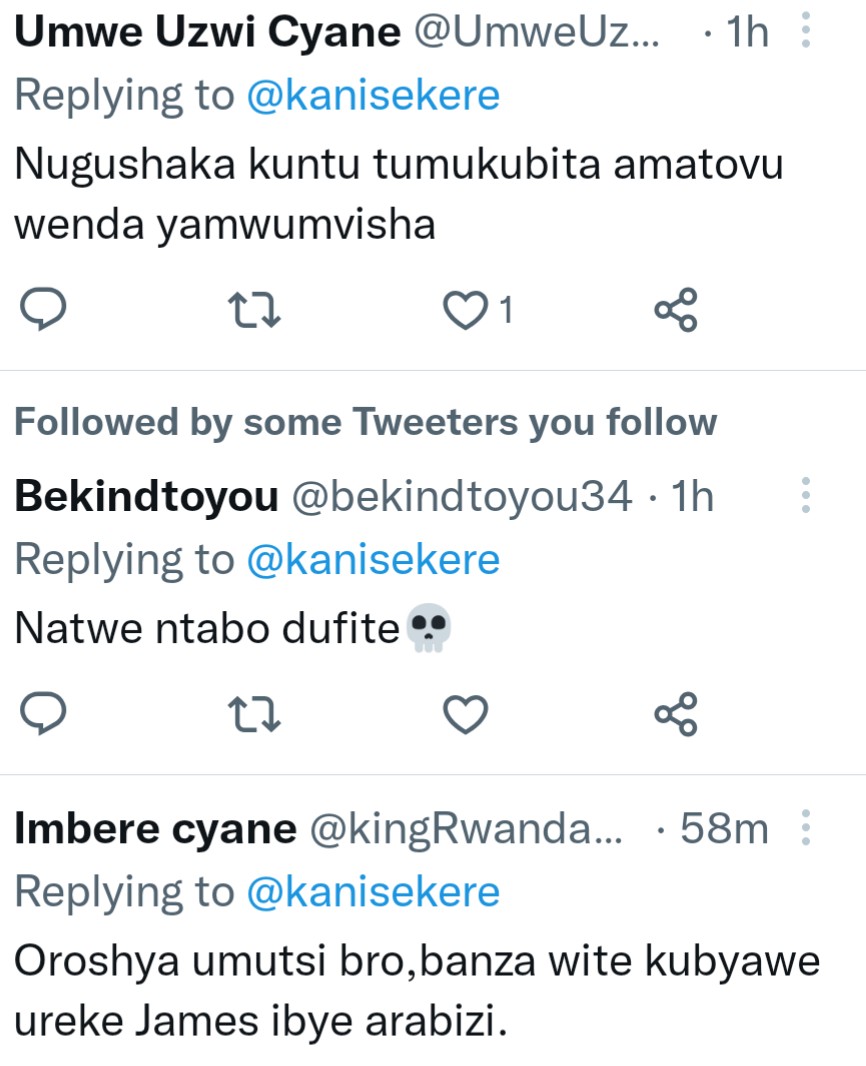Image resolution: width=866 pixels, height=1066 pixels.
Task: Open @kanisekere link in Bekindtoyou's reply
Action: click(372, 559)
